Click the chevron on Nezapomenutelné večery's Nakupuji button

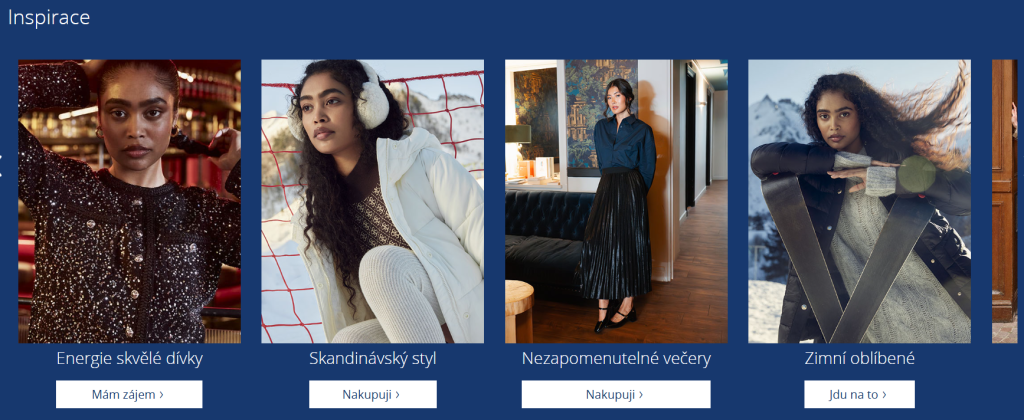tap(641, 395)
